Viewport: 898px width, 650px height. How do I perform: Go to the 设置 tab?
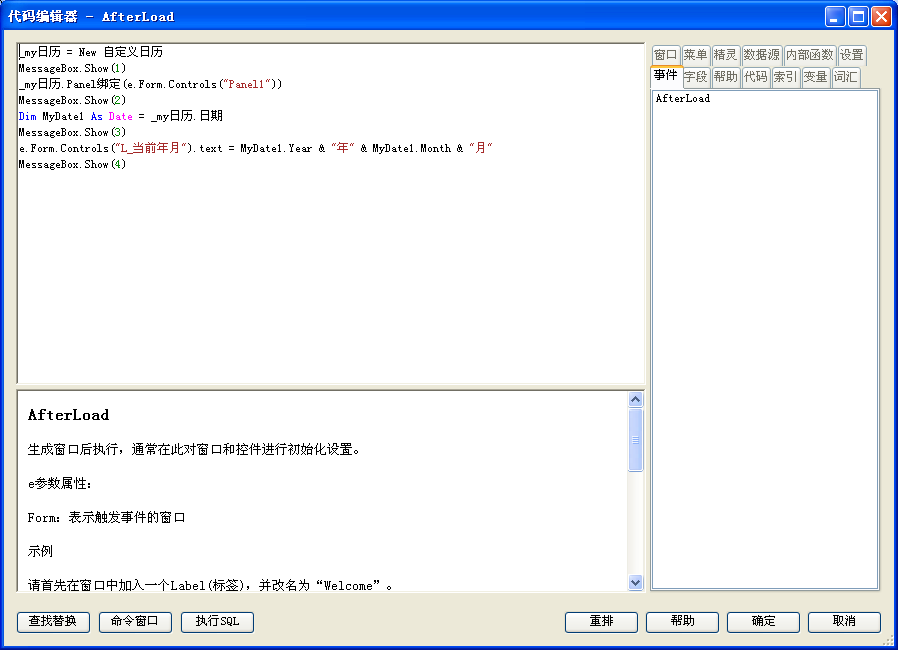click(x=851, y=55)
